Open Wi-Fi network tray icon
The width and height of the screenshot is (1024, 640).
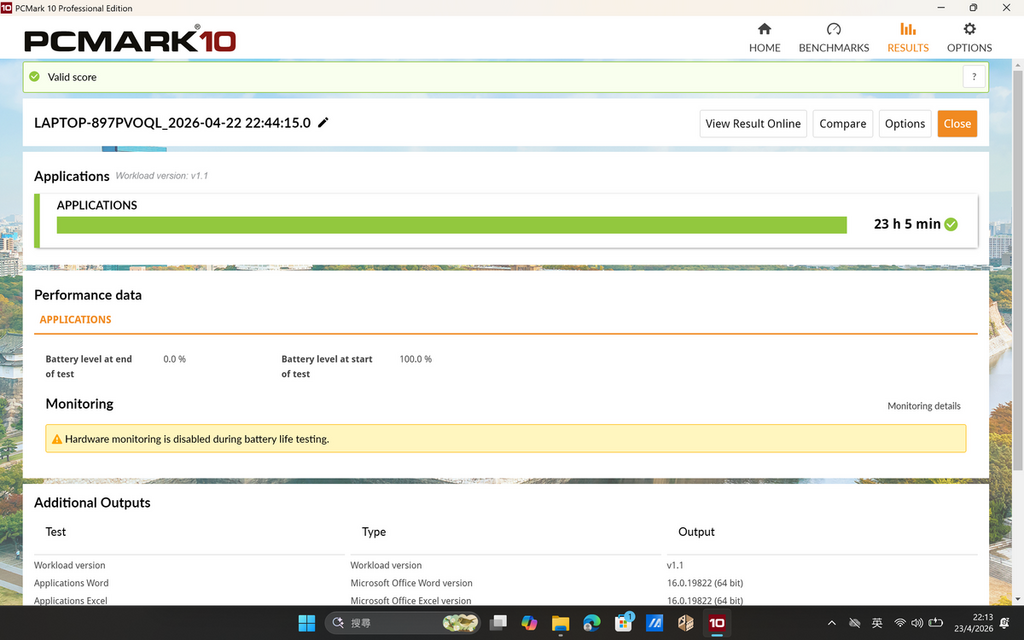[x=900, y=623]
